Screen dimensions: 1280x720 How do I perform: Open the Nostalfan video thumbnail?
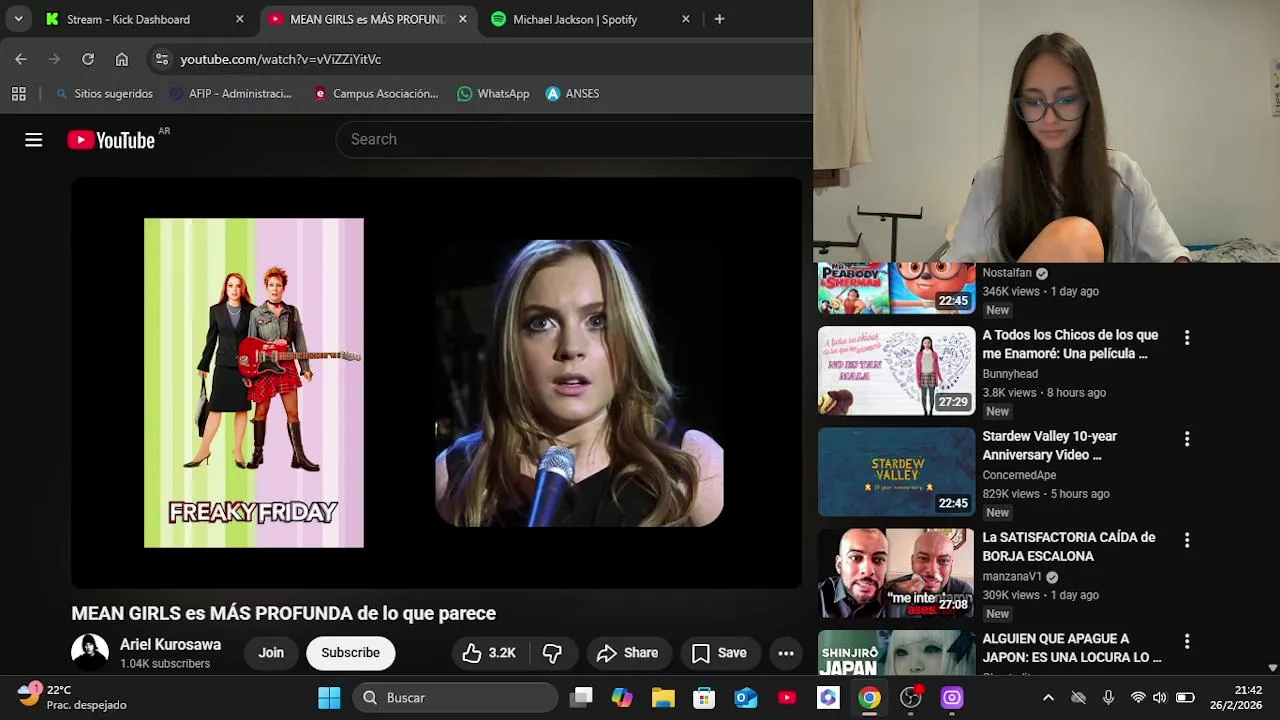896,288
